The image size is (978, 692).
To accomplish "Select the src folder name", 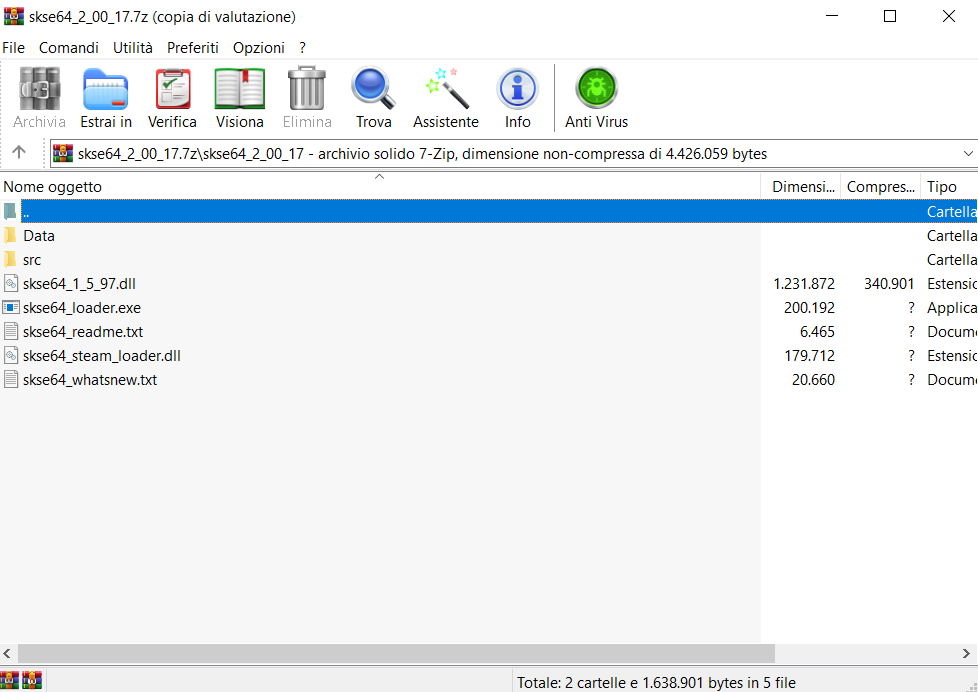I will [32, 260].
